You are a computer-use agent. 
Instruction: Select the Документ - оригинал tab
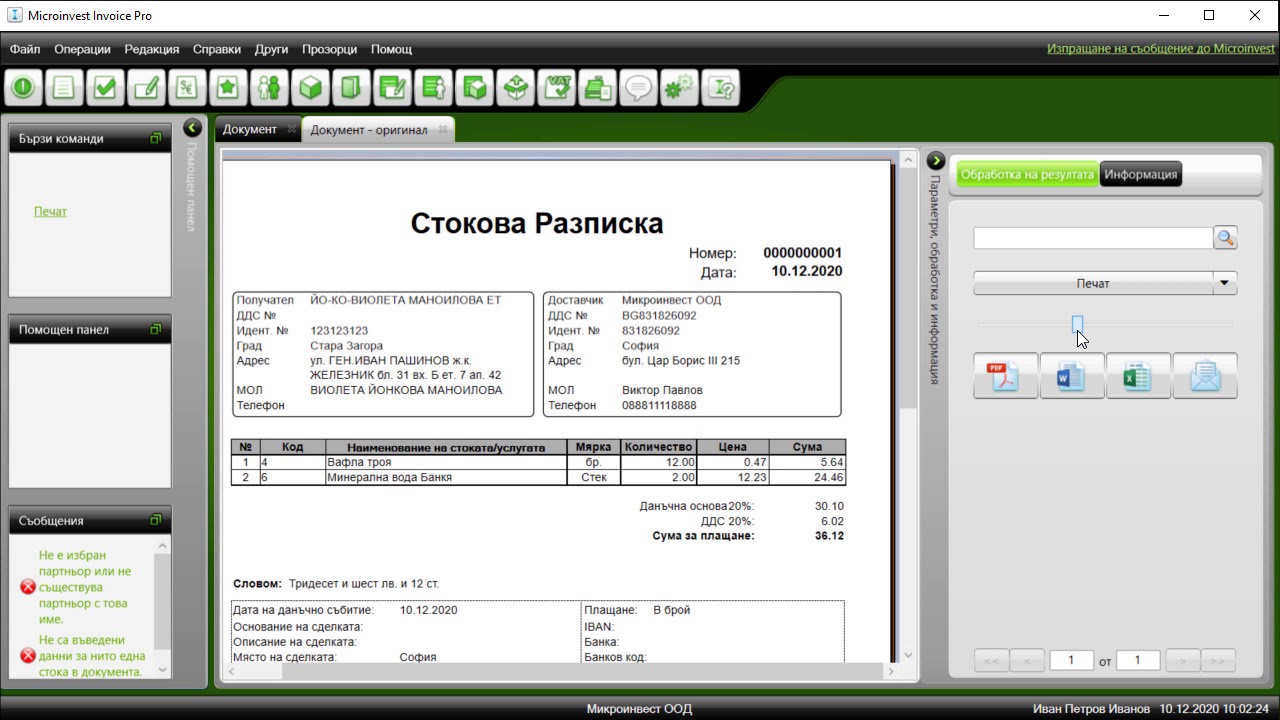pyautogui.click(x=369, y=130)
